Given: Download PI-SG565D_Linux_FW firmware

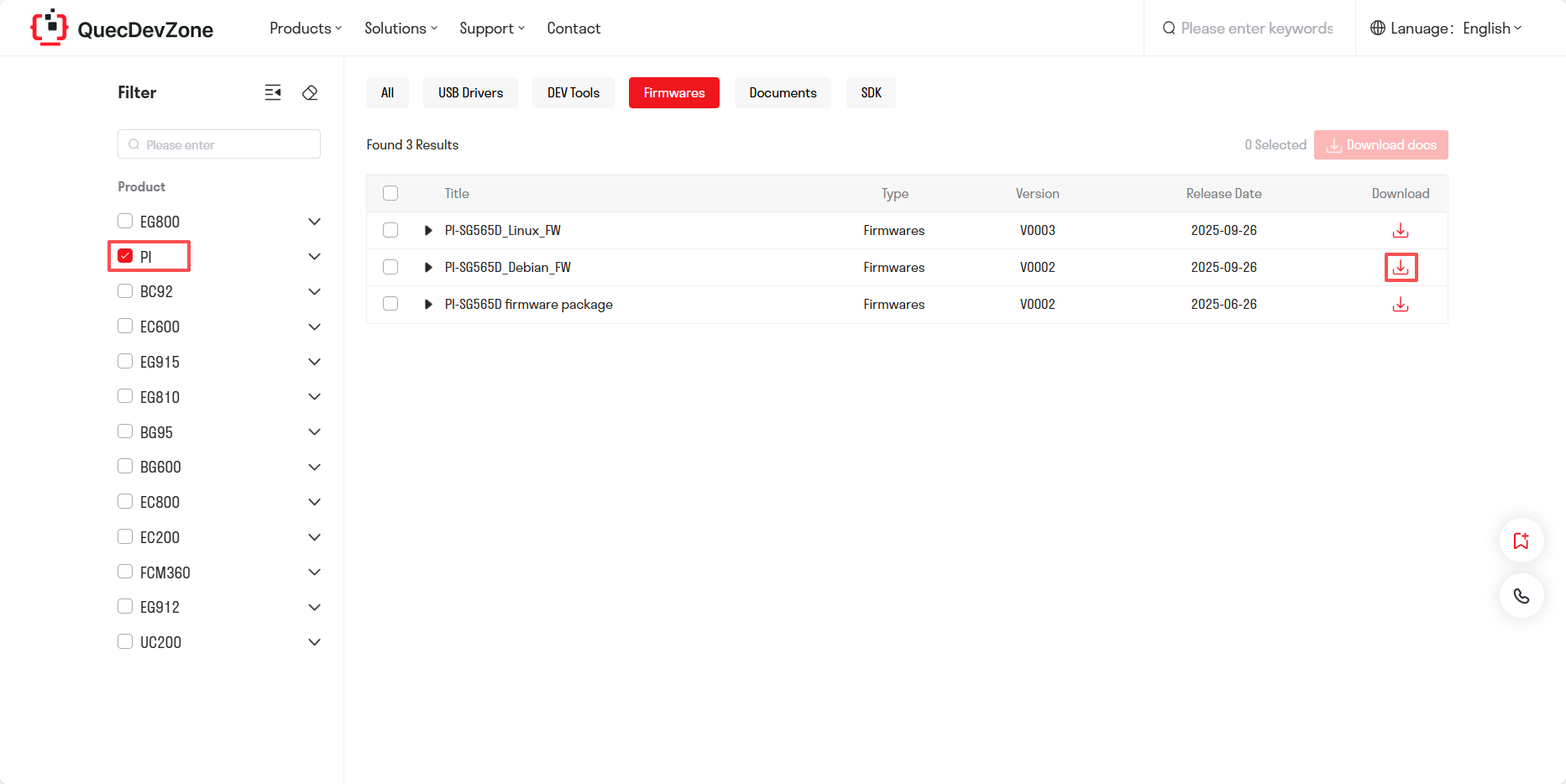Looking at the screenshot, I should coord(1400,231).
